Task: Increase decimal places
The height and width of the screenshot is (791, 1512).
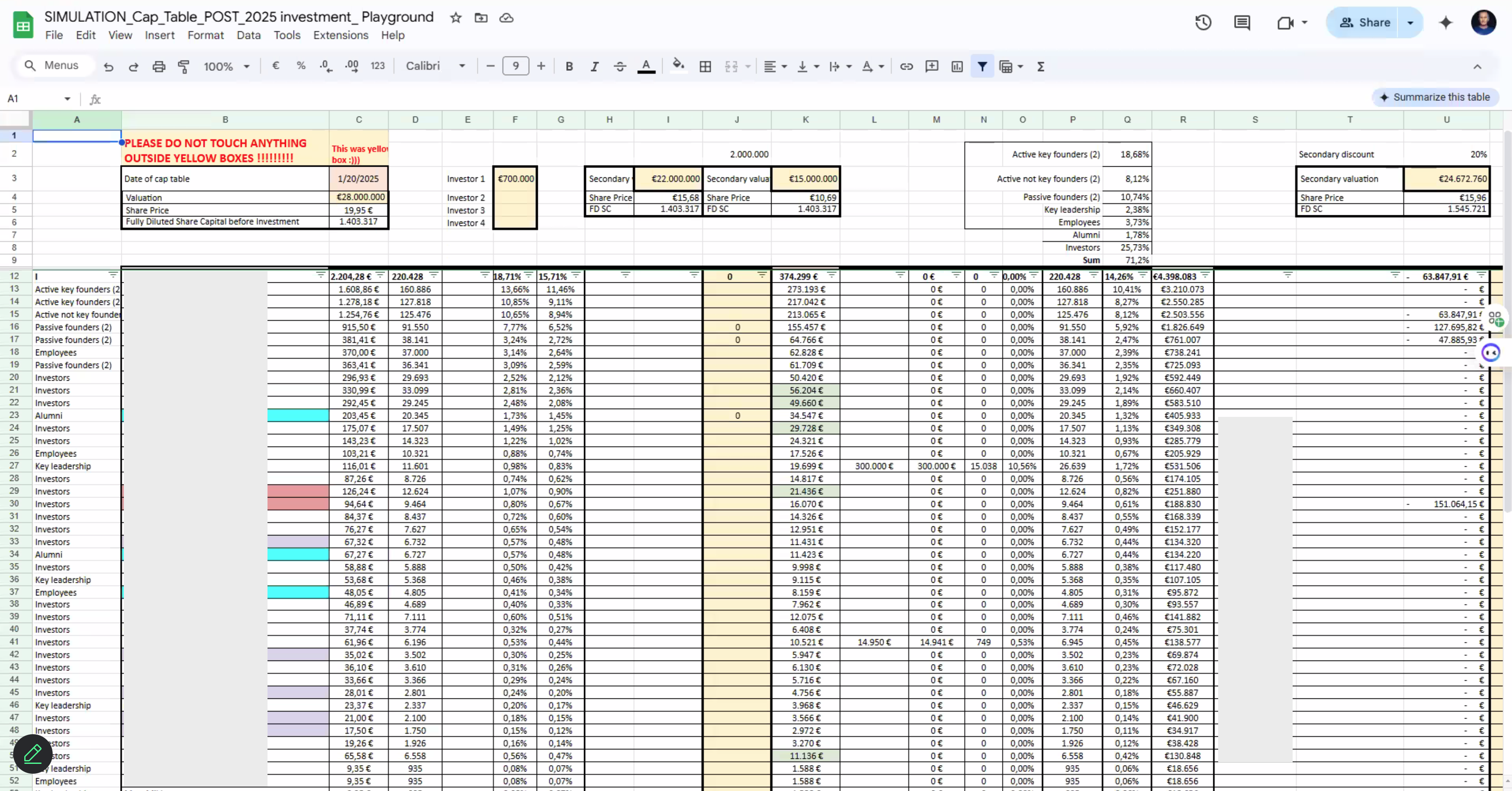Action: point(351,66)
